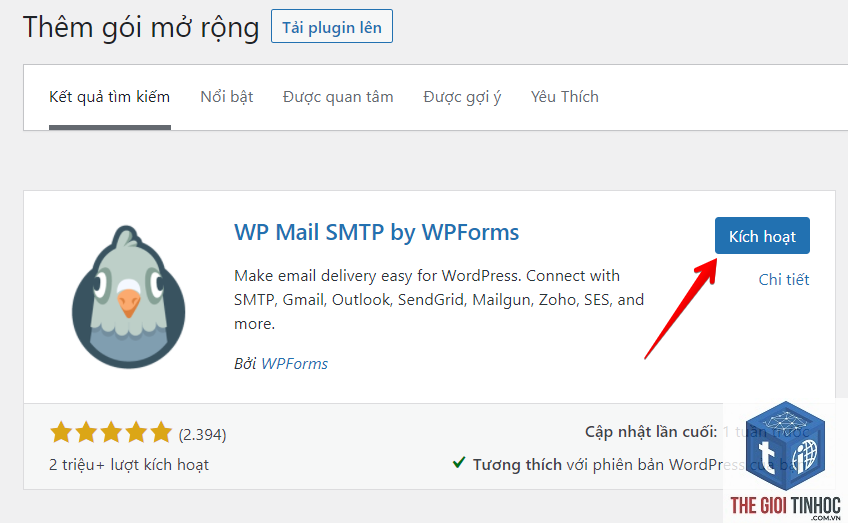The width and height of the screenshot is (848, 523).
Task: Activate plugin with Kích hoạt button
Action: pyautogui.click(x=762, y=236)
